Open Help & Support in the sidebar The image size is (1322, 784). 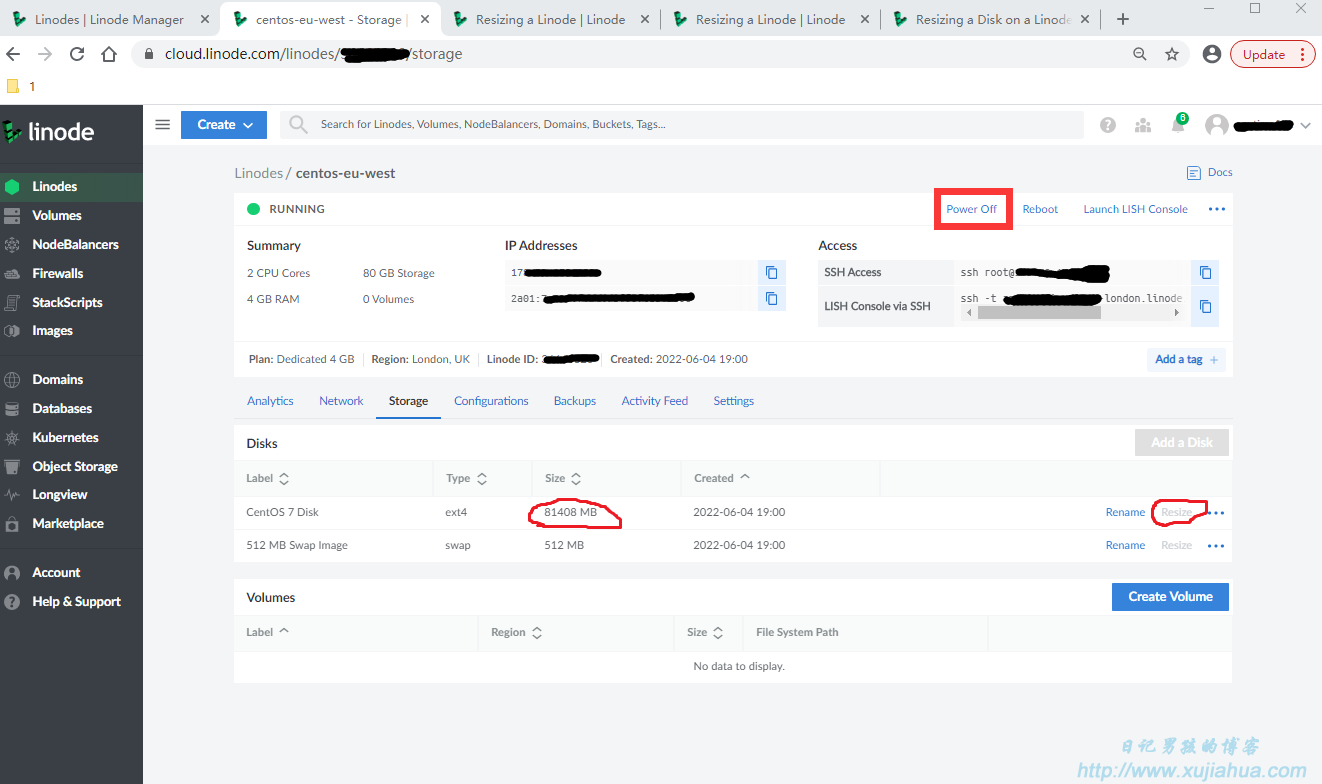[71, 601]
